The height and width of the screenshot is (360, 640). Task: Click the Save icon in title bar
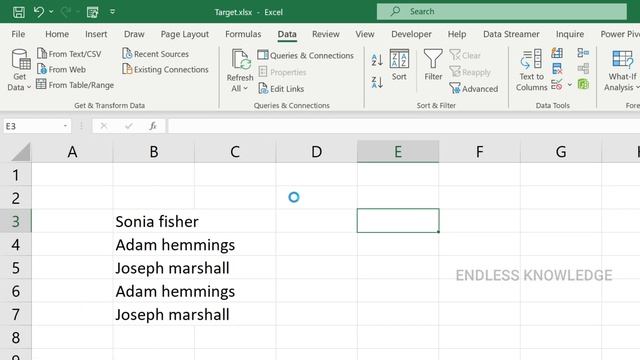[18, 12]
